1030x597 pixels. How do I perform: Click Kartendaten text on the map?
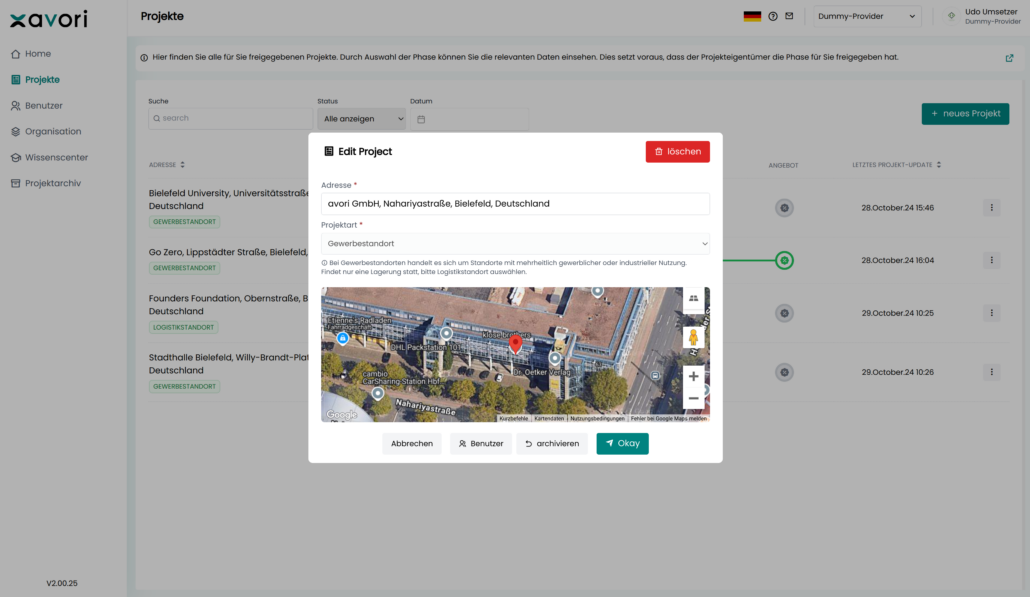549,418
